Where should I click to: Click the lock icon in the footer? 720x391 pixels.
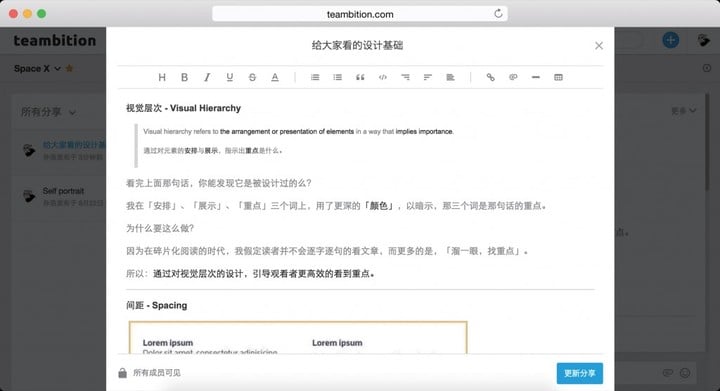(x=122, y=373)
